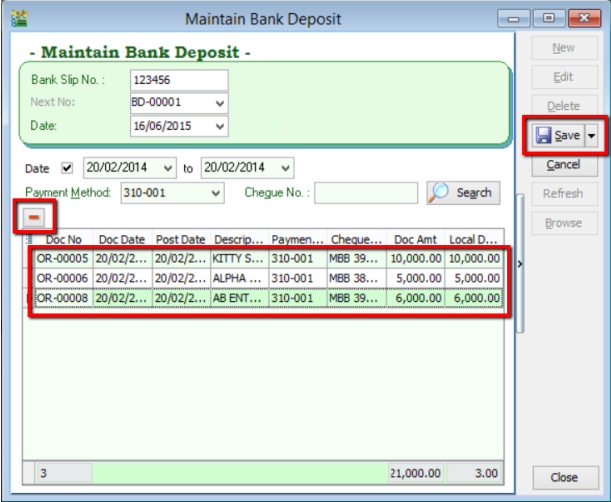This screenshot has height=502, width=611.
Task: Open the Save button dropdown arrow
Action: [x=591, y=135]
